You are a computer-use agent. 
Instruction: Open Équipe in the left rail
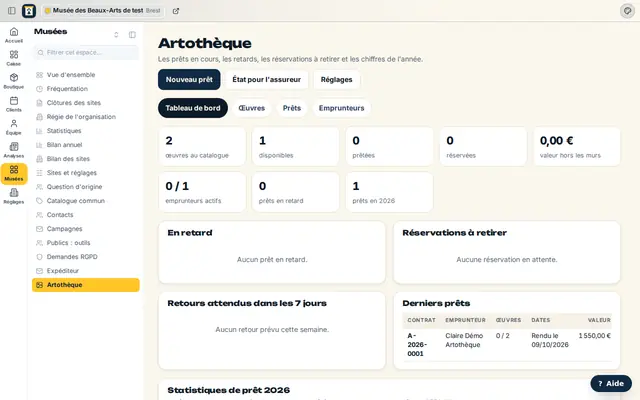tap(14, 127)
